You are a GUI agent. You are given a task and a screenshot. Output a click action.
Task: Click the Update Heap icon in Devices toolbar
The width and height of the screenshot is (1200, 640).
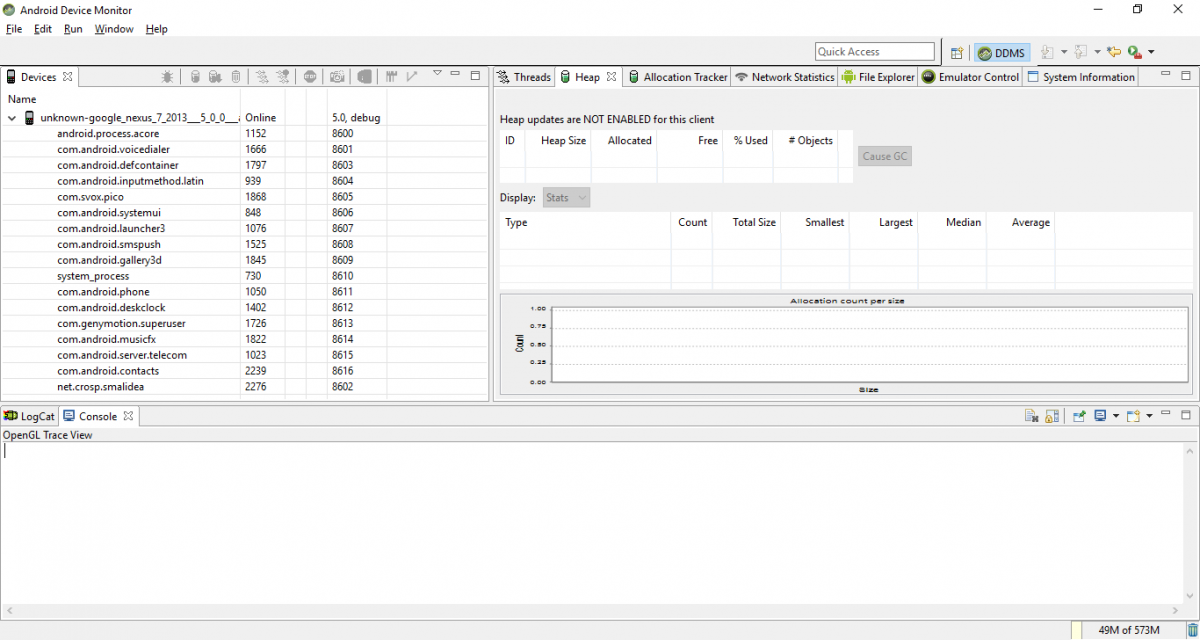[x=195, y=77]
